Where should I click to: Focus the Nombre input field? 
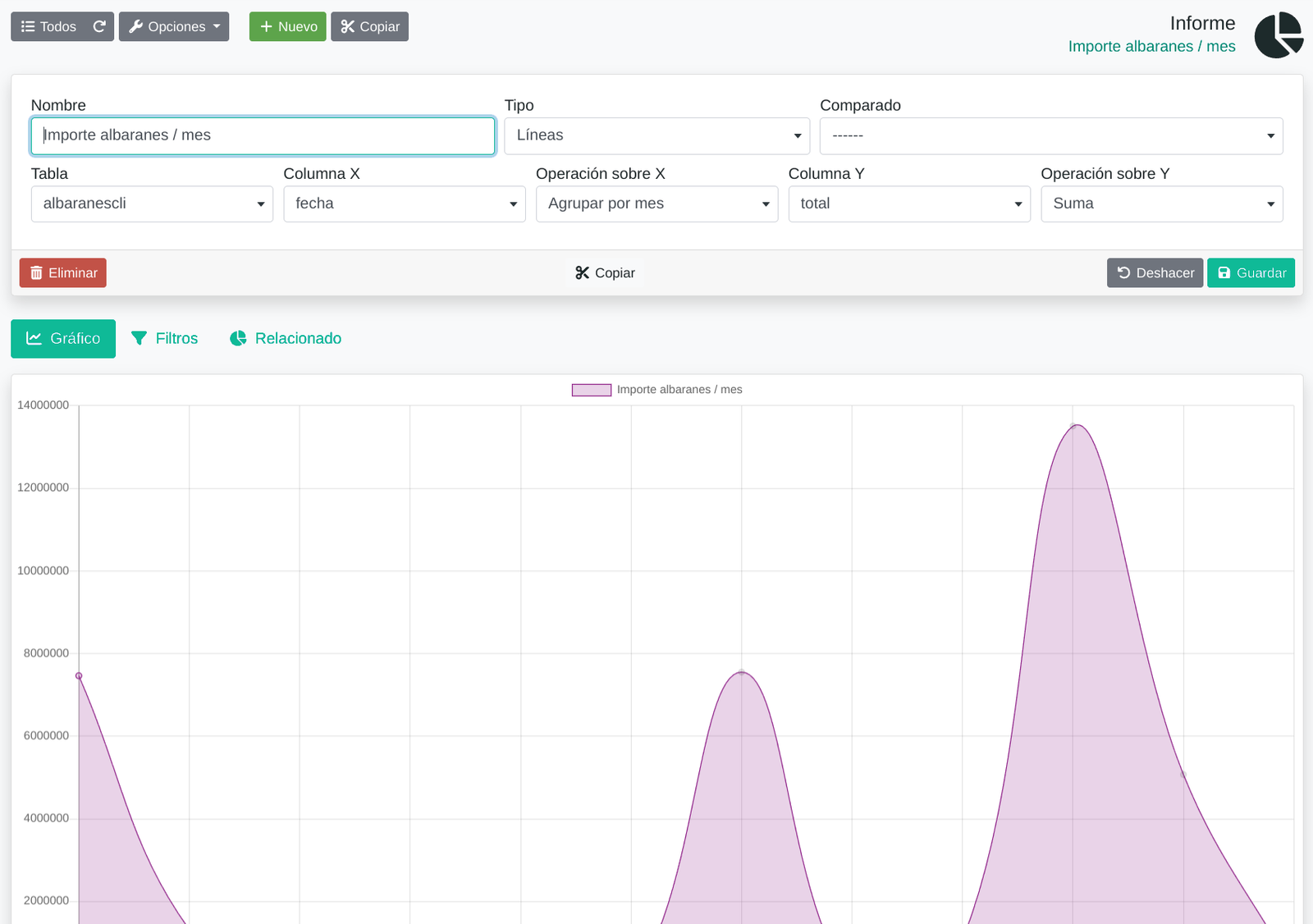[x=263, y=135]
